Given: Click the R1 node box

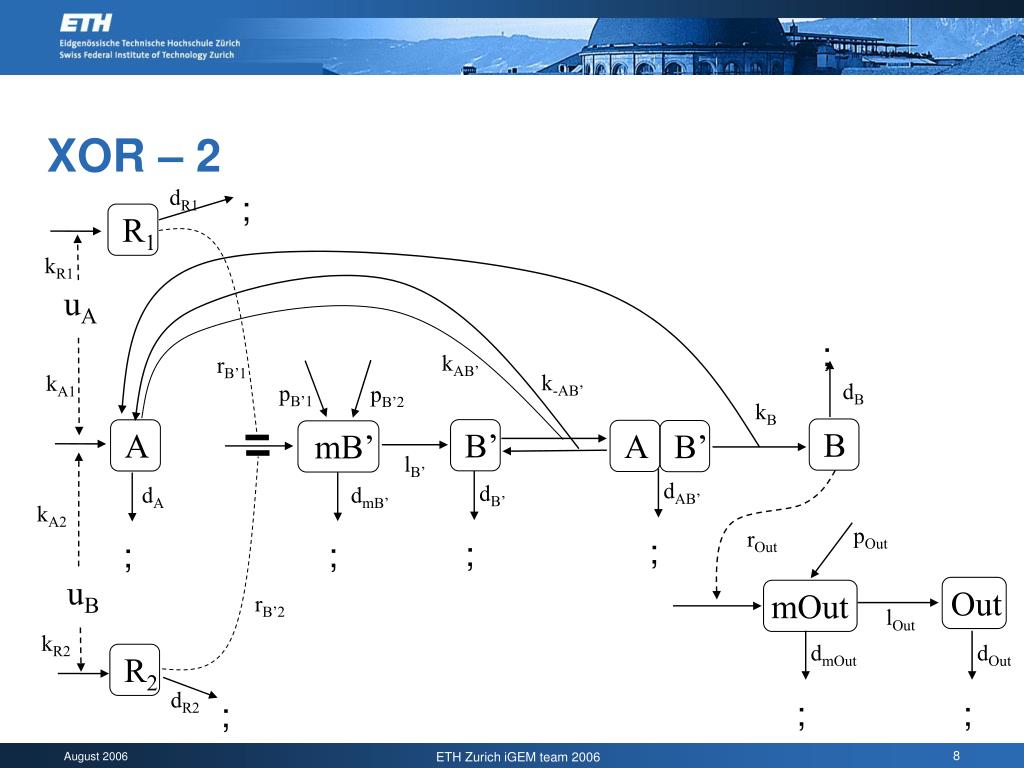Looking at the screenshot, I should tap(133, 229).
